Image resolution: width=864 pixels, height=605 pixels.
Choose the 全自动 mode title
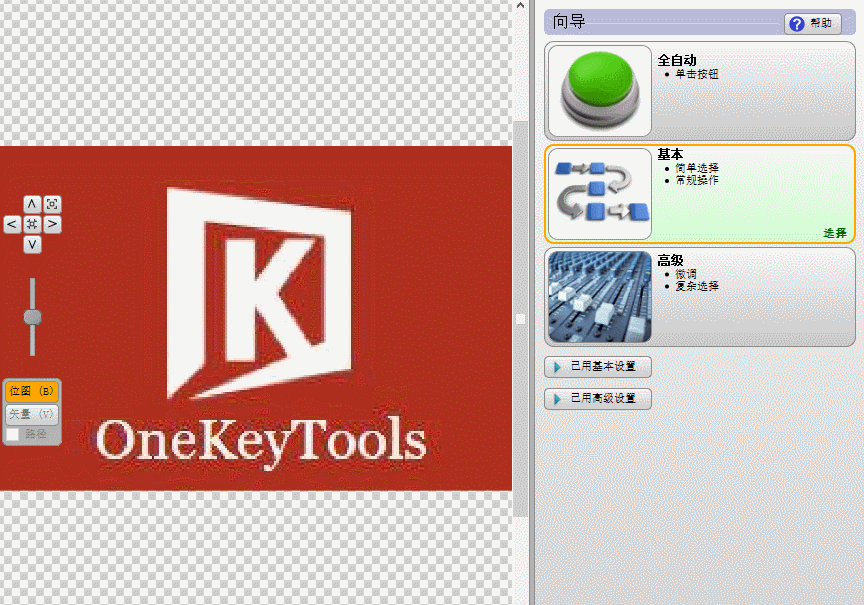click(677, 60)
